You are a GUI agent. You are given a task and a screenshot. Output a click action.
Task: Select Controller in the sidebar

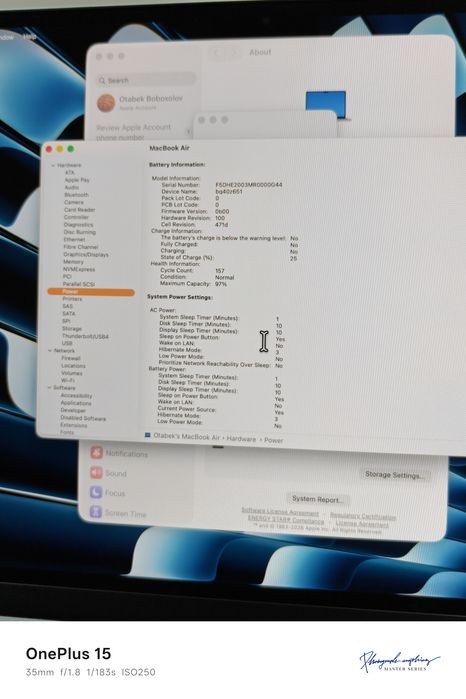tap(76, 217)
